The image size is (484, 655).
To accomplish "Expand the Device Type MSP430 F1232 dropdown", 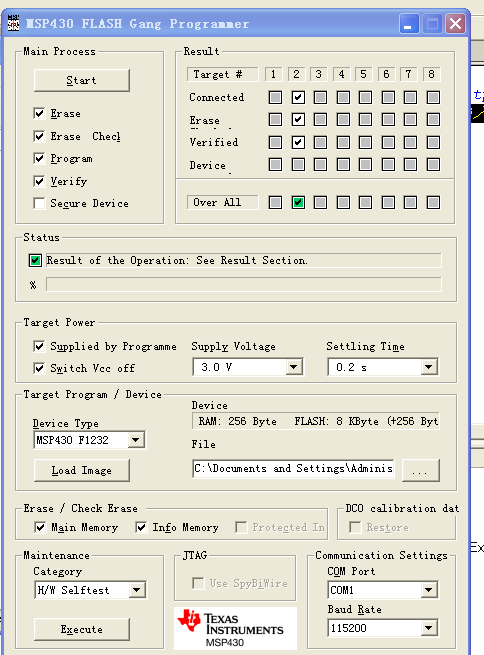I will 136,440.
